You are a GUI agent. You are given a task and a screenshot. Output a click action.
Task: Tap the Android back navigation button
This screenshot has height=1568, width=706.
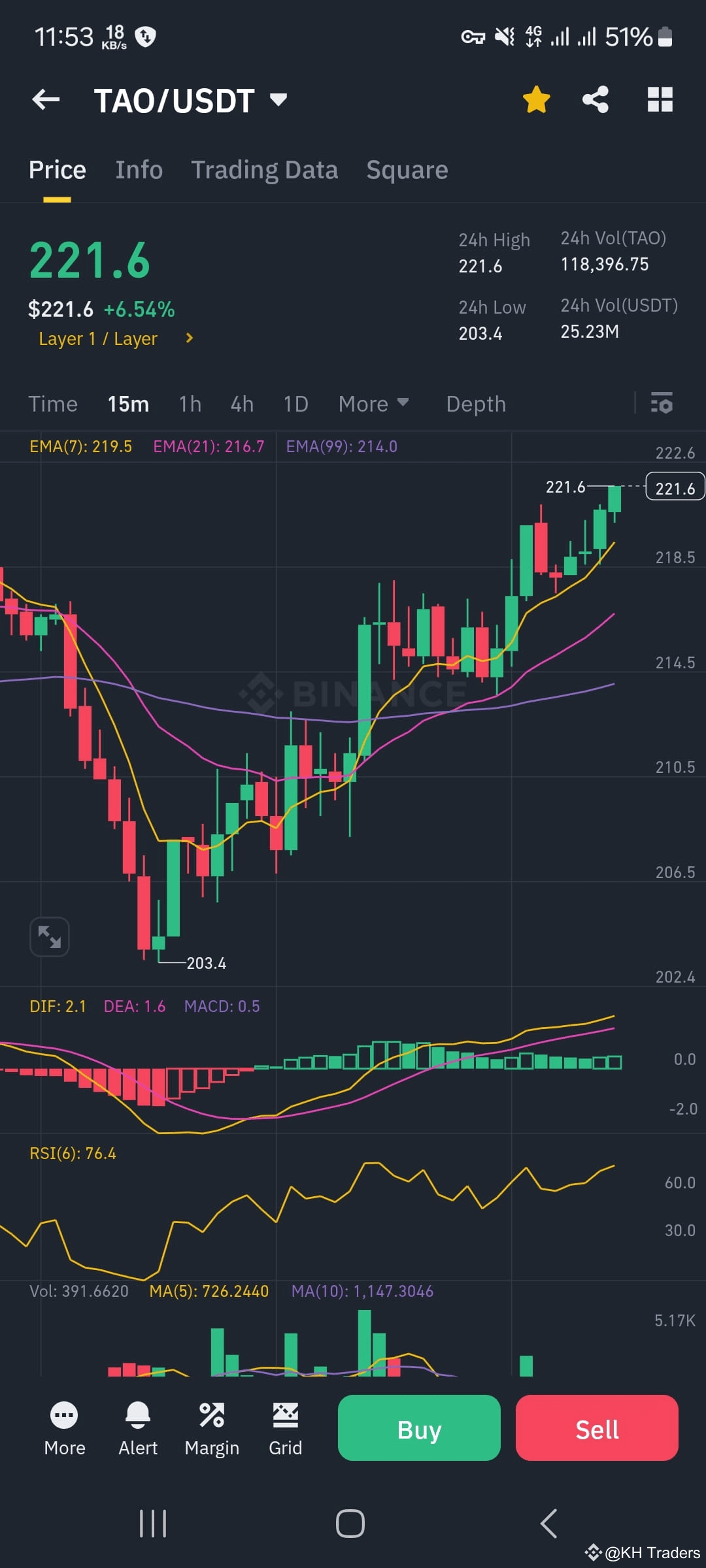pyautogui.click(x=548, y=1524)
